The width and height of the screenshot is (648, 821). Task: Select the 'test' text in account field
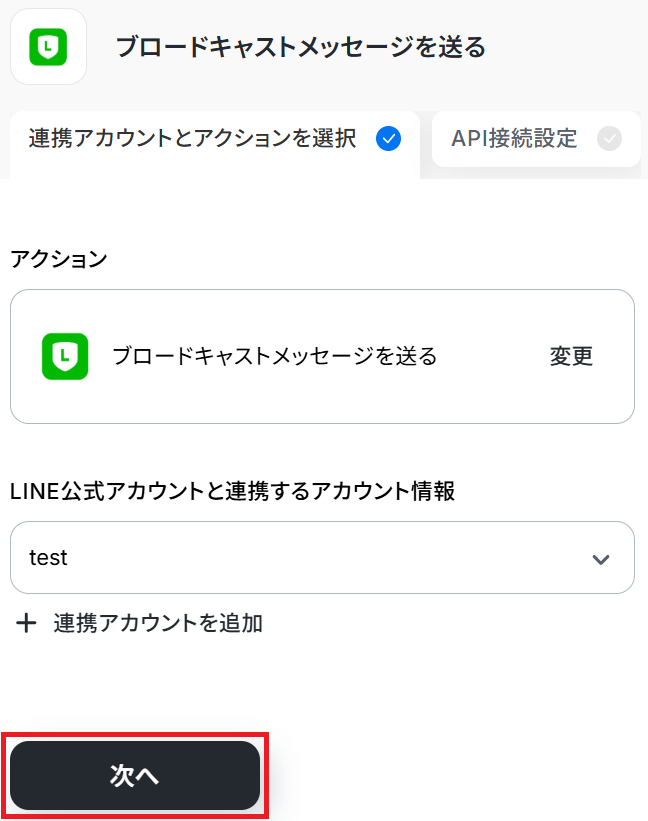(x=49, y=558)
